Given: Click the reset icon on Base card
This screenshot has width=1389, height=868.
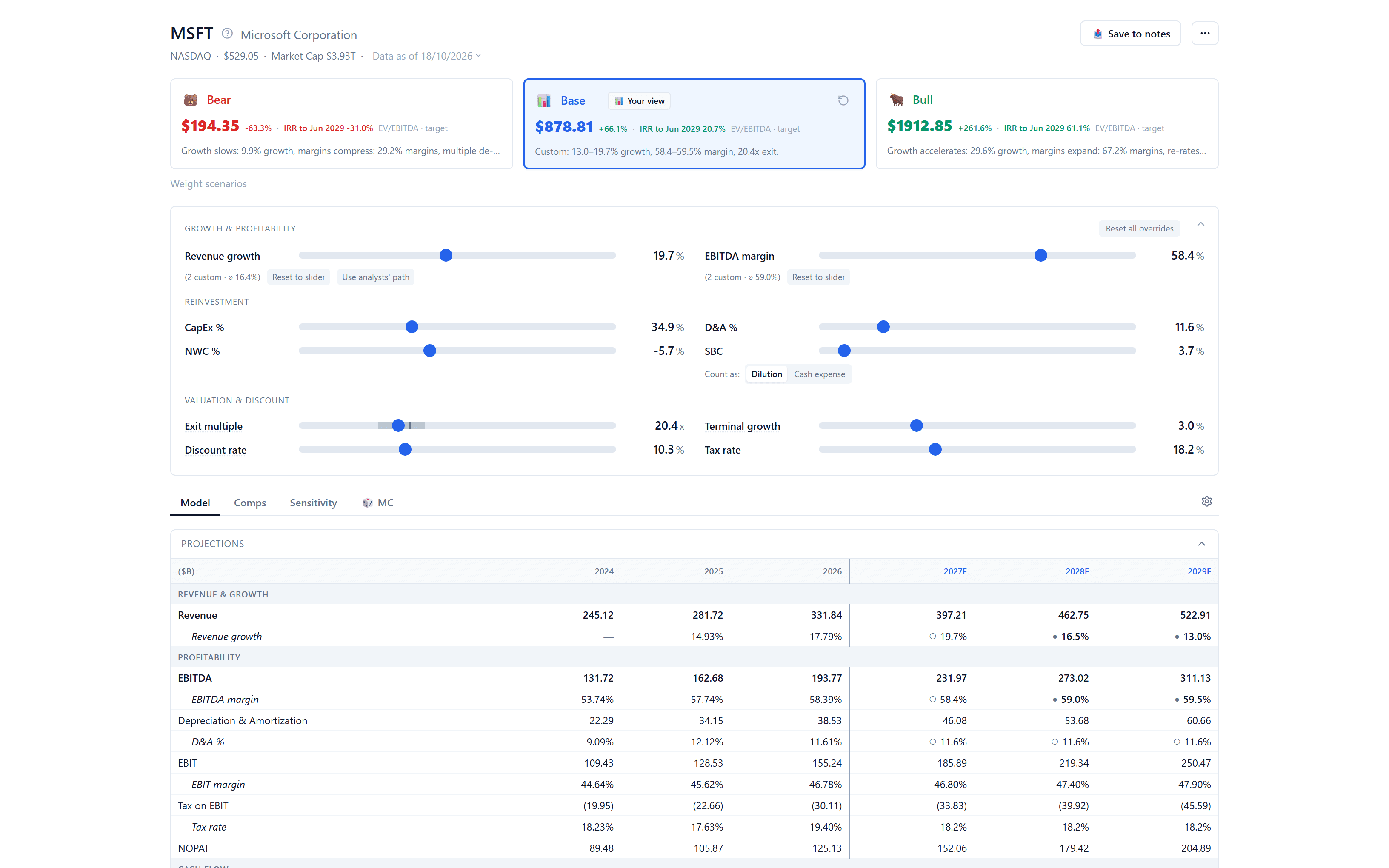Looking at the screenshot, I should tap(843, 100).
